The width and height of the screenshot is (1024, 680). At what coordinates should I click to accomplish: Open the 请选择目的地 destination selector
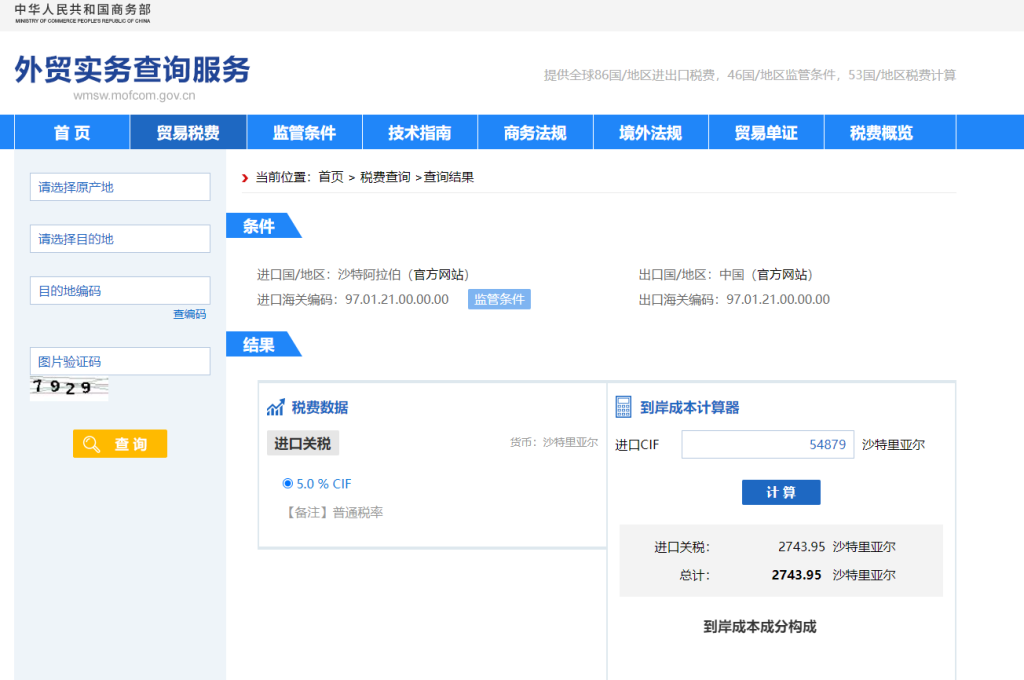(120, 238)
